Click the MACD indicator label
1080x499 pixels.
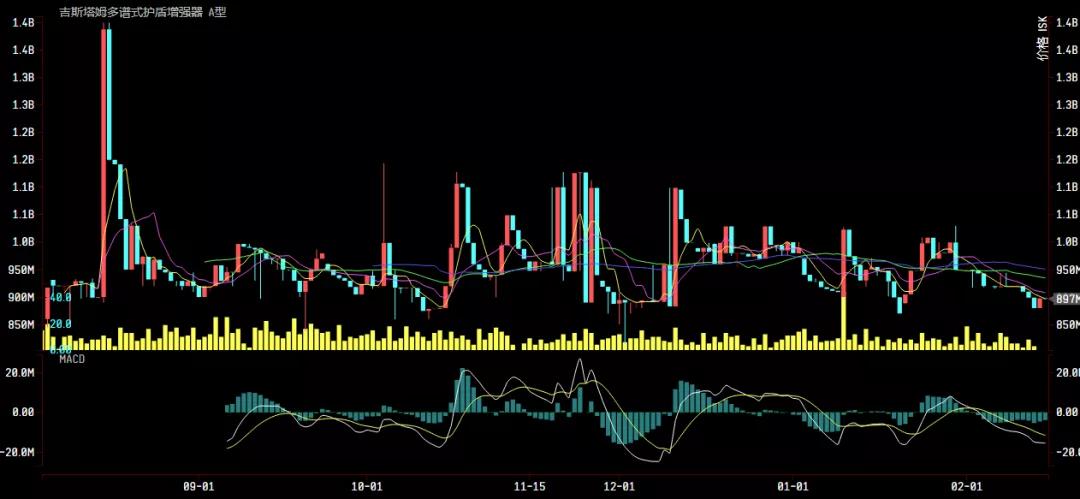(59, 359)
